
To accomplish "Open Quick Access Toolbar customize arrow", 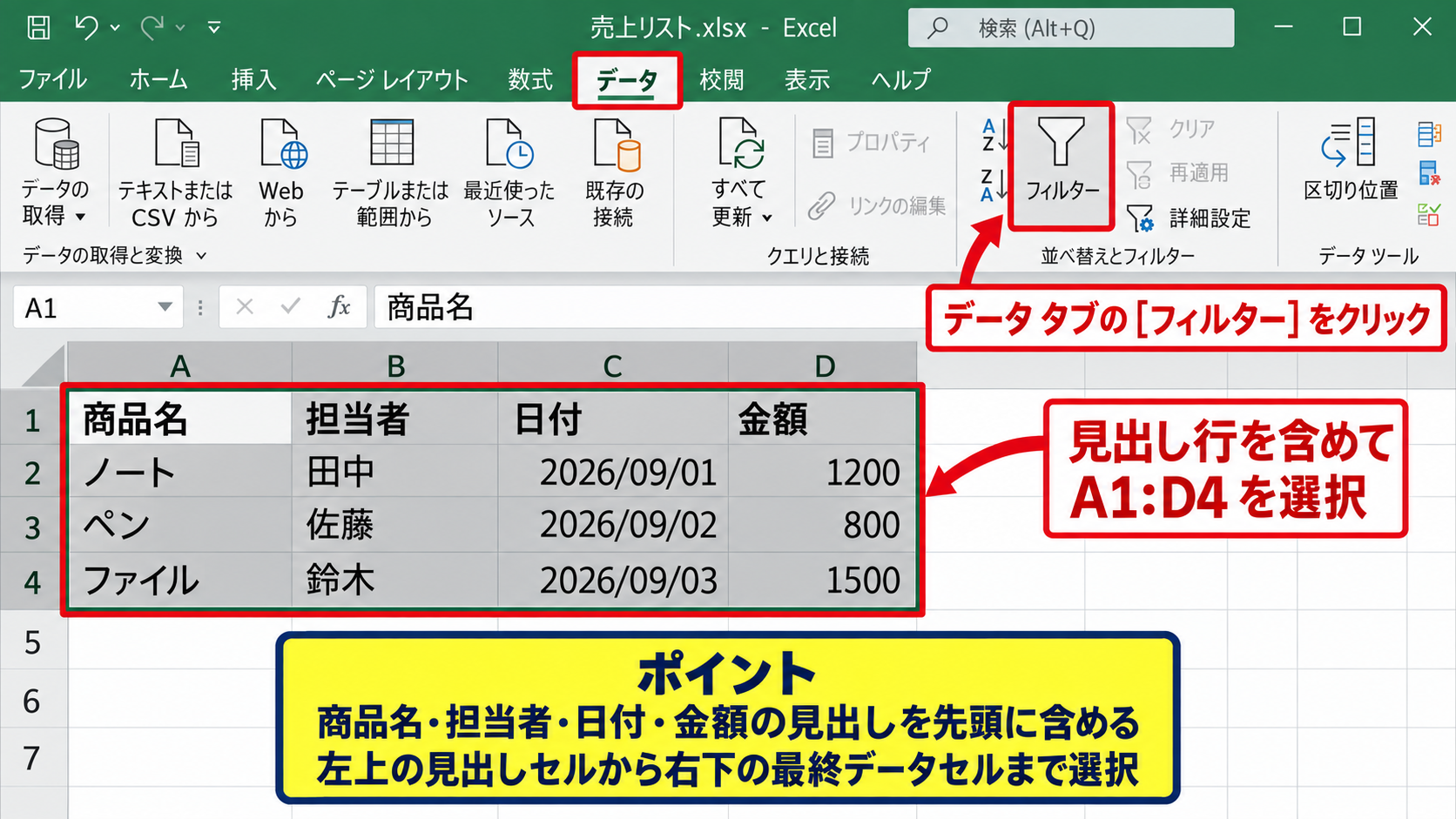I will pyautogui.click(x=213, y=28).
